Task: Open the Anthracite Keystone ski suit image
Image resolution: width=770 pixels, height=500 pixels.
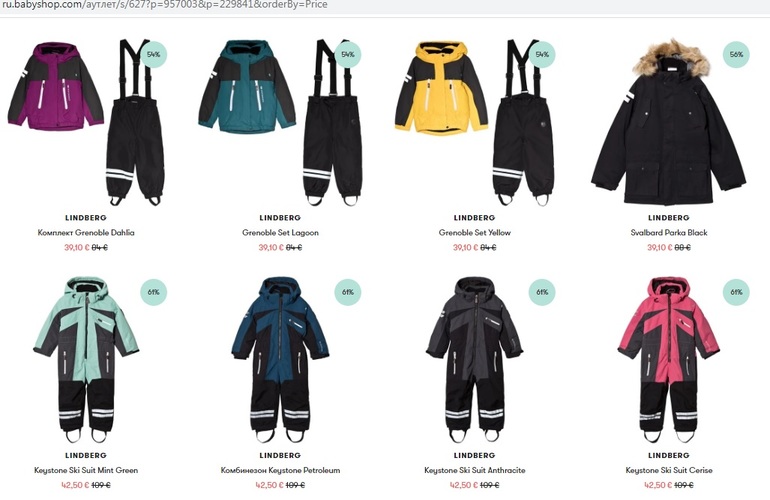Action: pos(475,360)
